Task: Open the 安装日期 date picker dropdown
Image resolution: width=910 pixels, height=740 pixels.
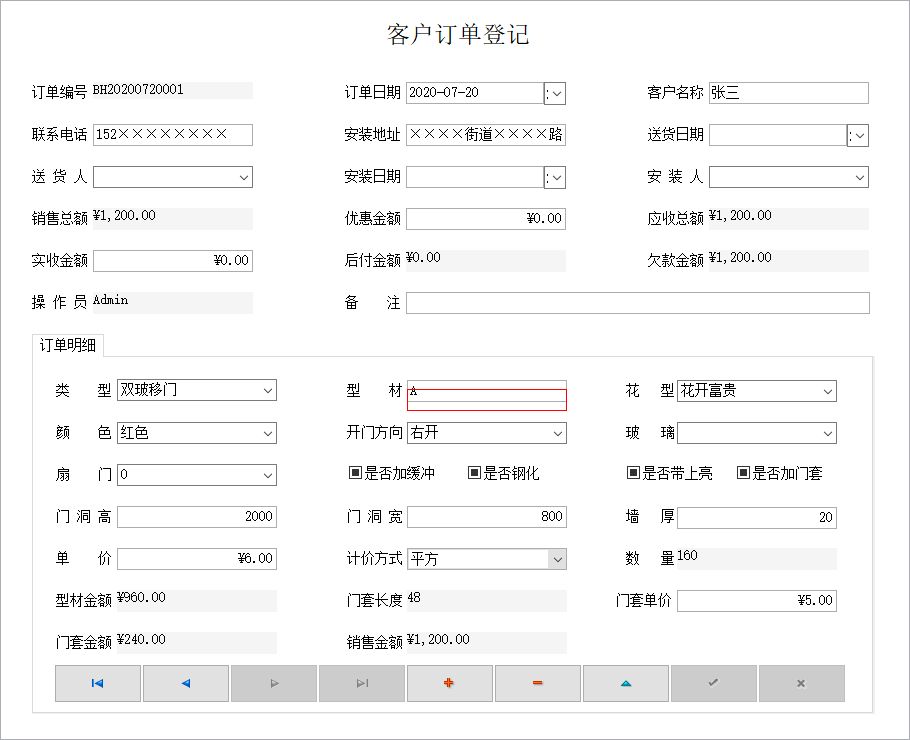Action: tap(555, 178)
